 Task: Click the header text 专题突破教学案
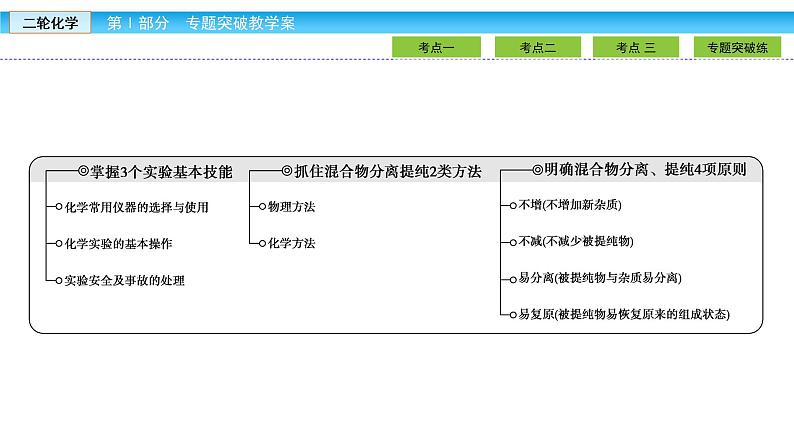coord(240,23)
